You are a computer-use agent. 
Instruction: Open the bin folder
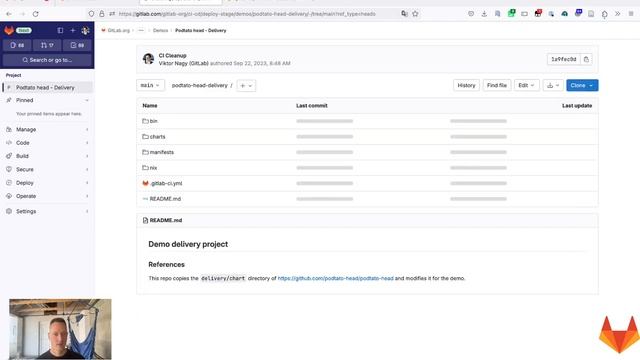[153, 121]
